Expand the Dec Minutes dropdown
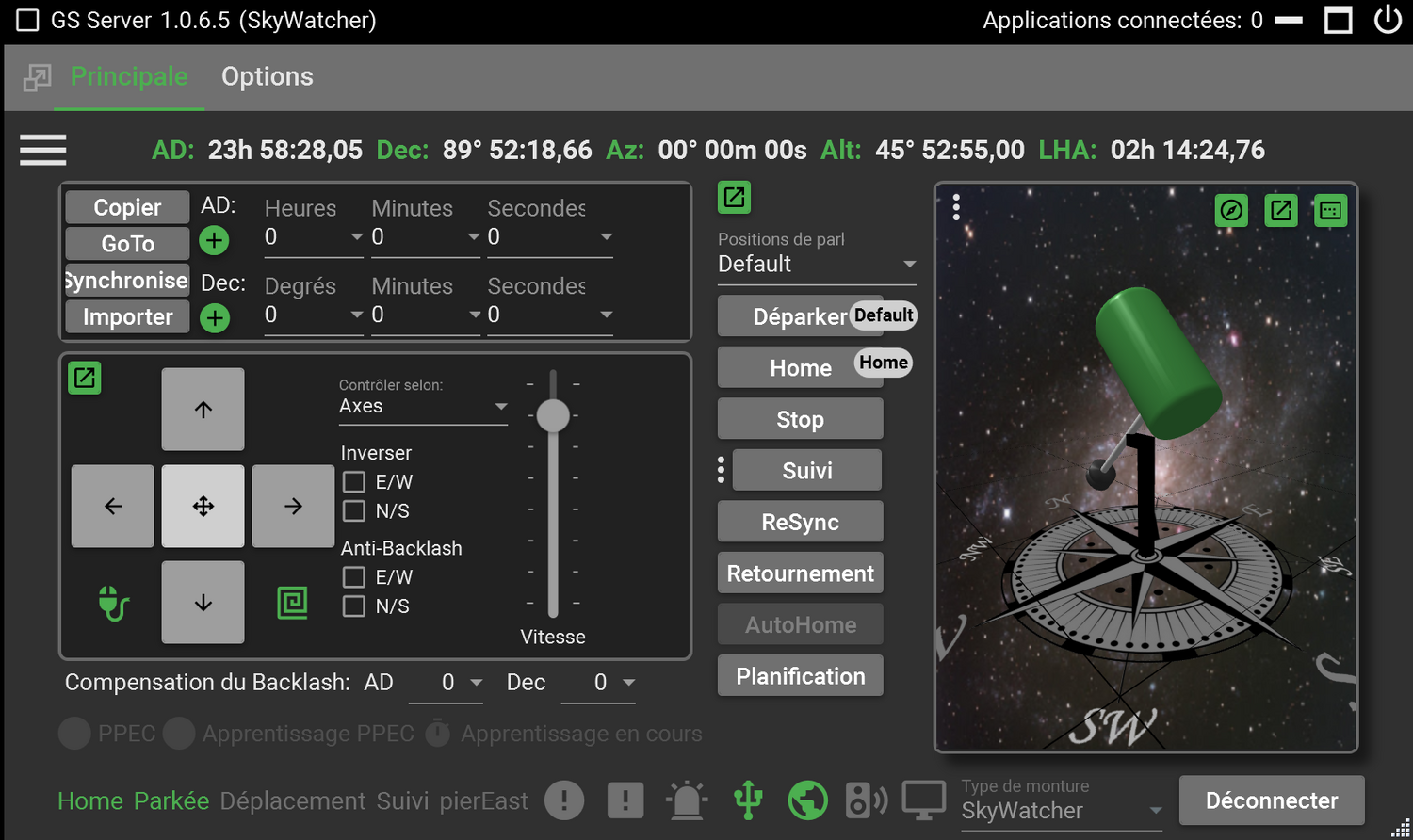Screen dimensions: 1413x840 click(x=426, y=315)
